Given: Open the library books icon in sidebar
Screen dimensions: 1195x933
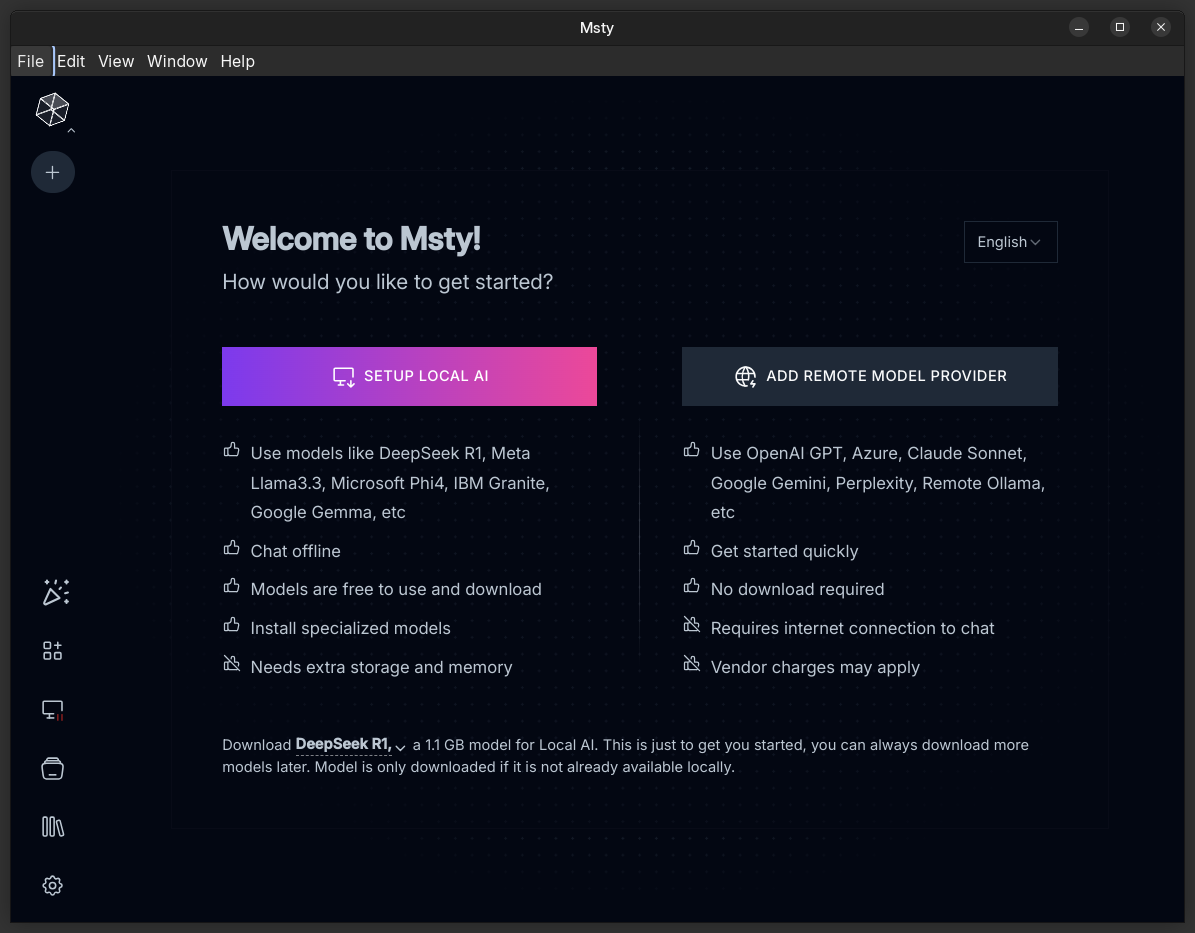Looking at the screenshot, I should [53, 827].
